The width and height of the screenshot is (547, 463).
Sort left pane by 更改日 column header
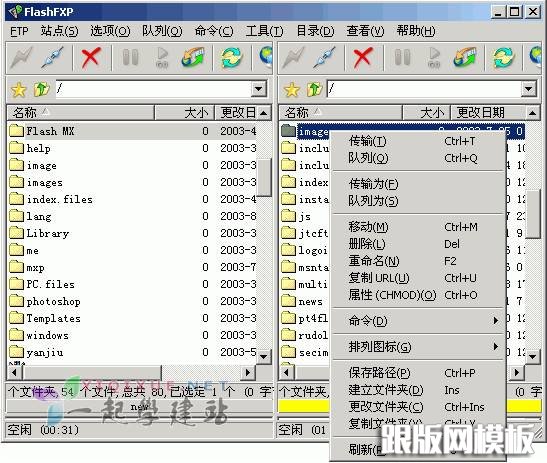click(236, 113)
